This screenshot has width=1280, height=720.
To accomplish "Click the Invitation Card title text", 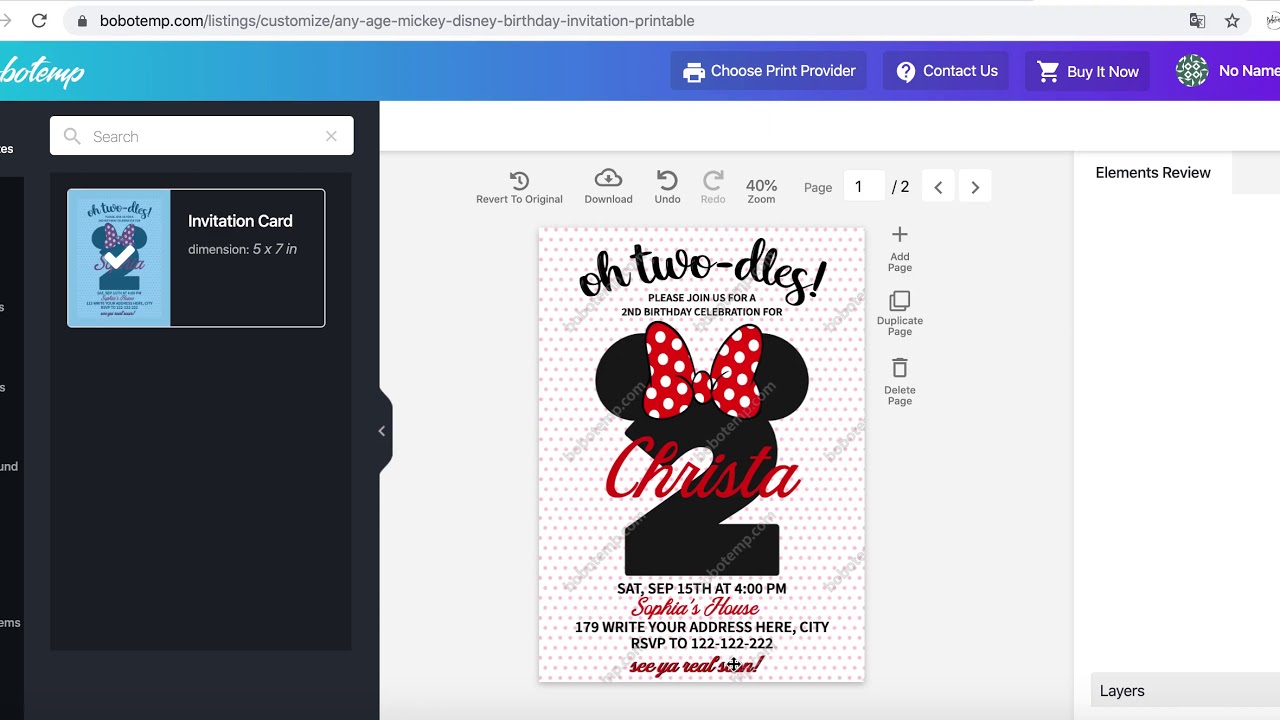I will point(240,221).
